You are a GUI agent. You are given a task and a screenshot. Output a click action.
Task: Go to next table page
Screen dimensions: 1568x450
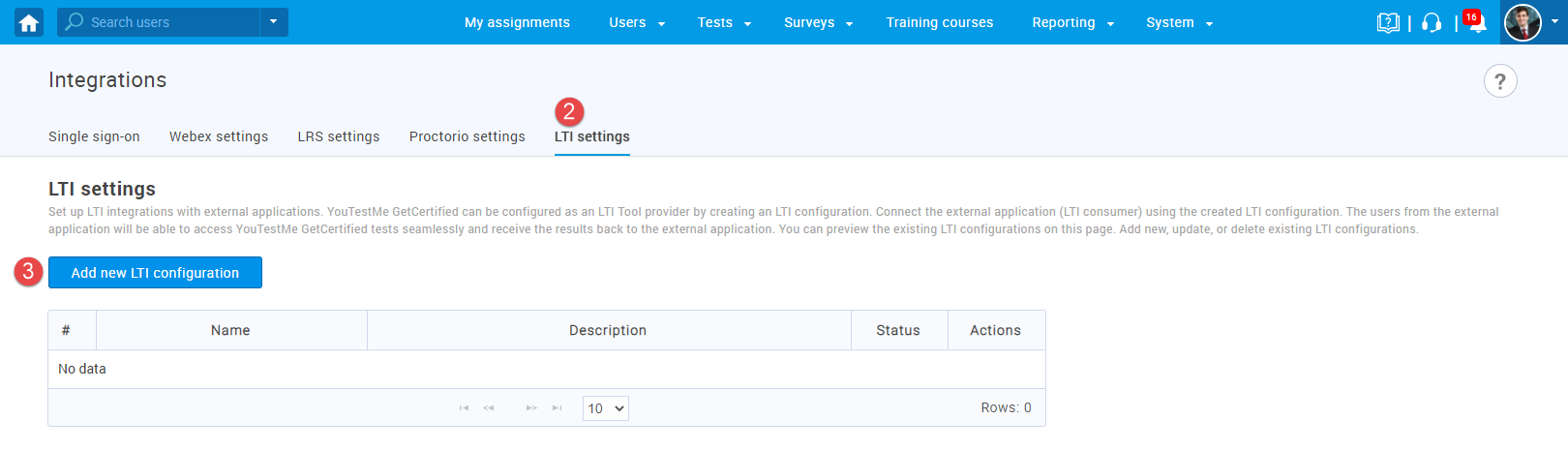[x=531, y=408]
